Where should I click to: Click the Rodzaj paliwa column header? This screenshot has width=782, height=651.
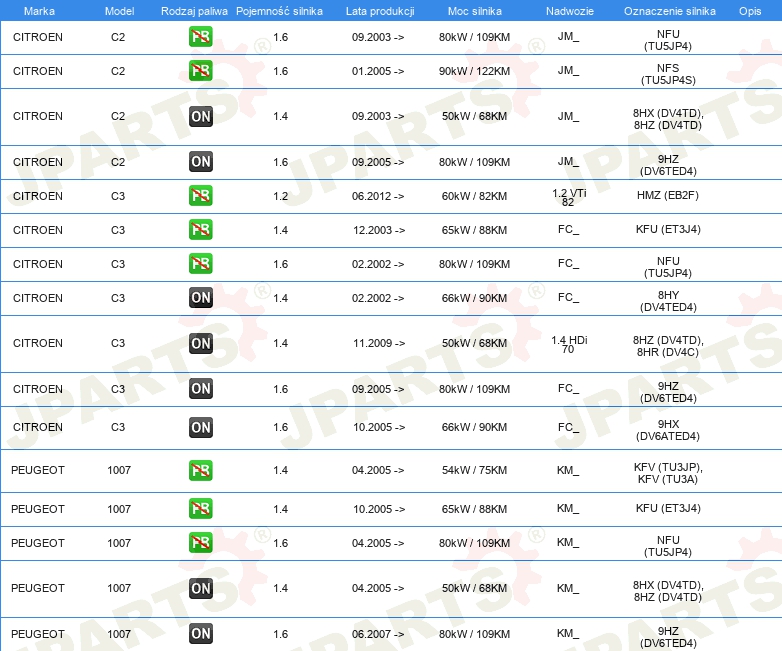pos(194,11)
